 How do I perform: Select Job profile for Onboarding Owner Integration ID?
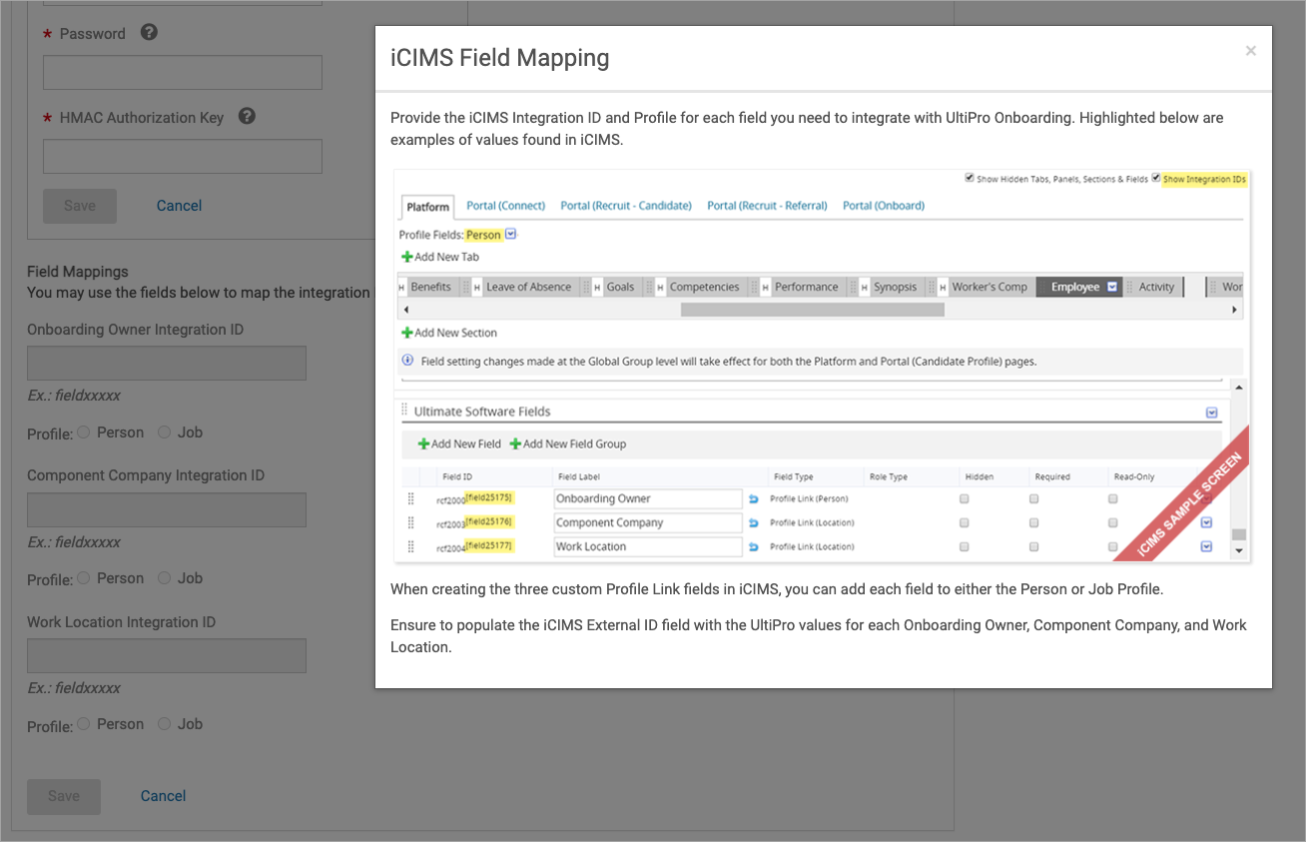[164, 432]
